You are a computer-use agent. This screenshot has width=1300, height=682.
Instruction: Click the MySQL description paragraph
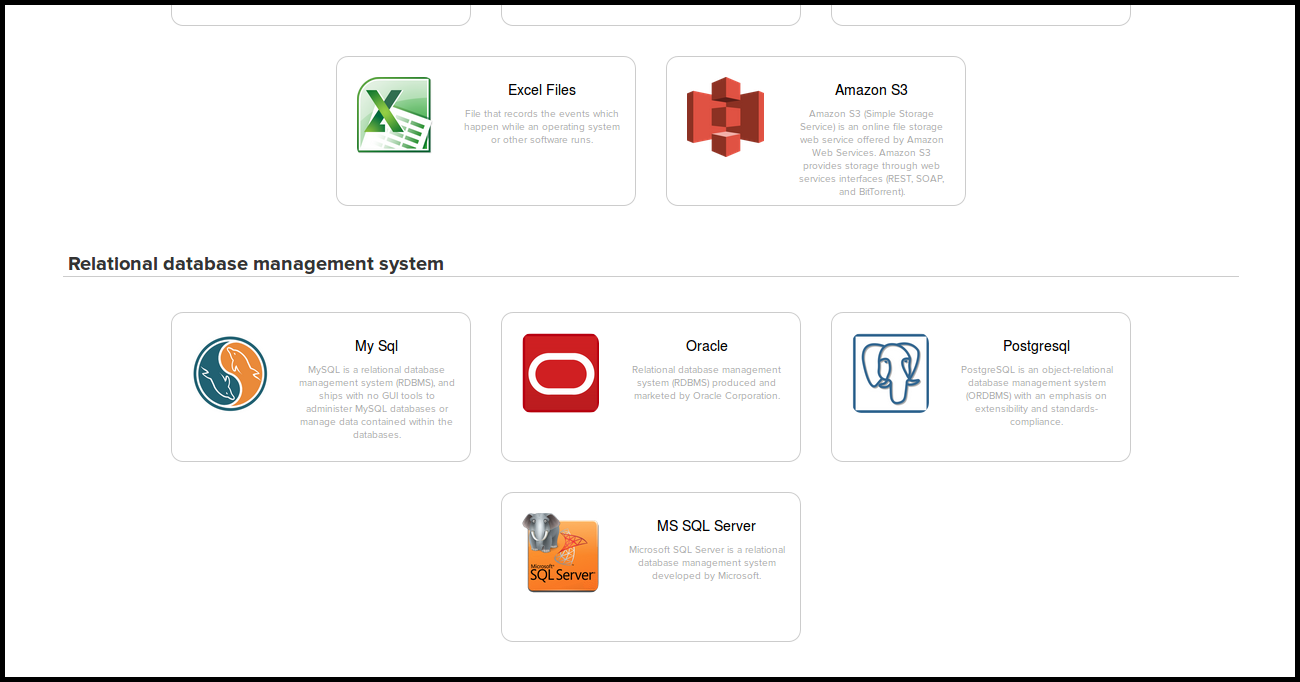click(377, 402)
